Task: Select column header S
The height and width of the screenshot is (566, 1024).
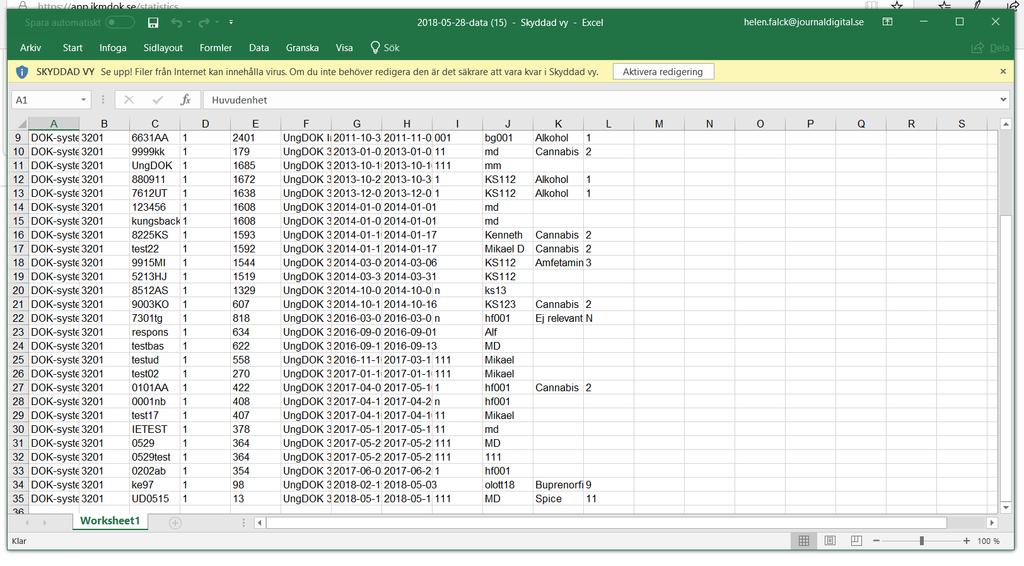Action: pos(961,123)
